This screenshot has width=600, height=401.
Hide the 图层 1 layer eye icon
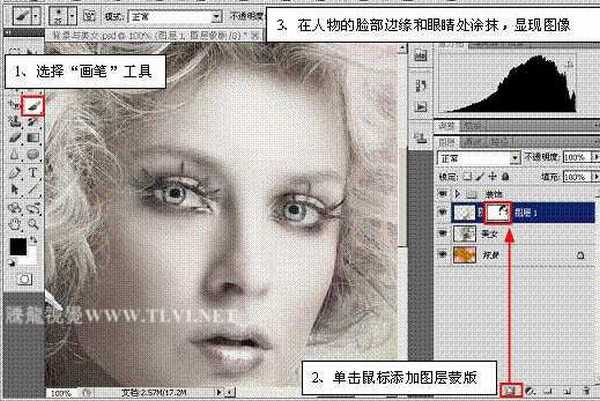click(x=443, y=211)
